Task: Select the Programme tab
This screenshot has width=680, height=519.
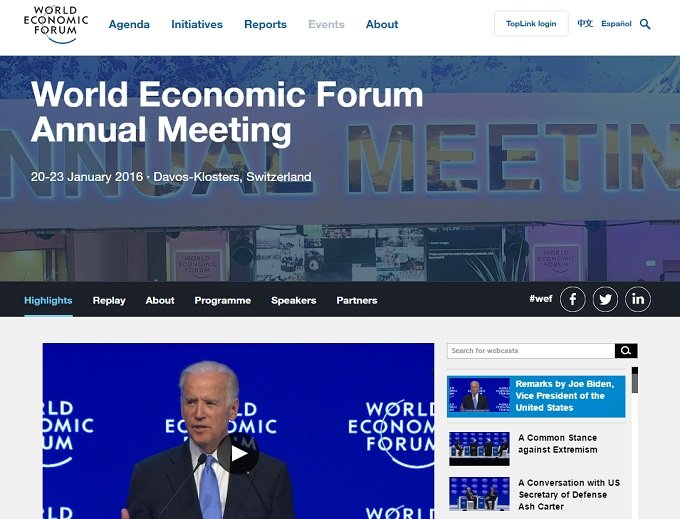Action: (222, 300)
